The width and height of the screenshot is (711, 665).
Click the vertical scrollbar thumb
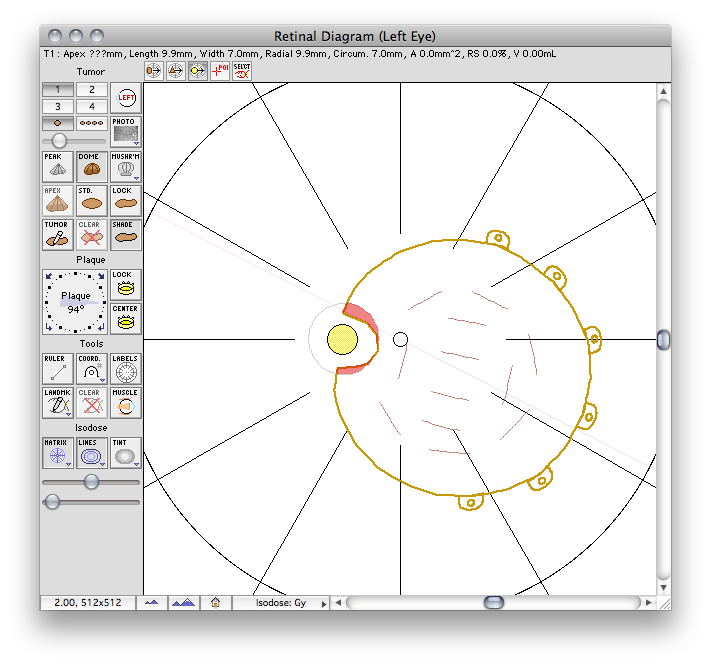[x=663, y=340]
